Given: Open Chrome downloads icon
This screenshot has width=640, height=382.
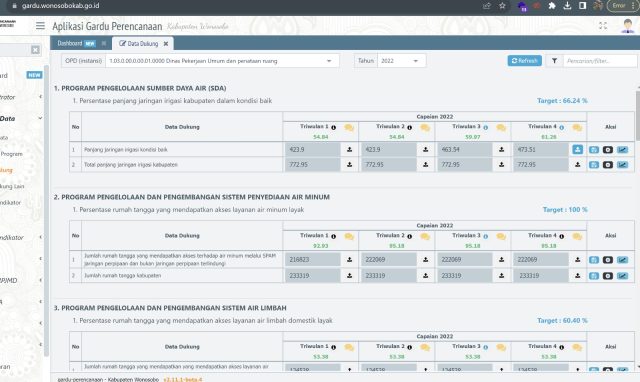Looking at the screenshot, I should [567, 6].
